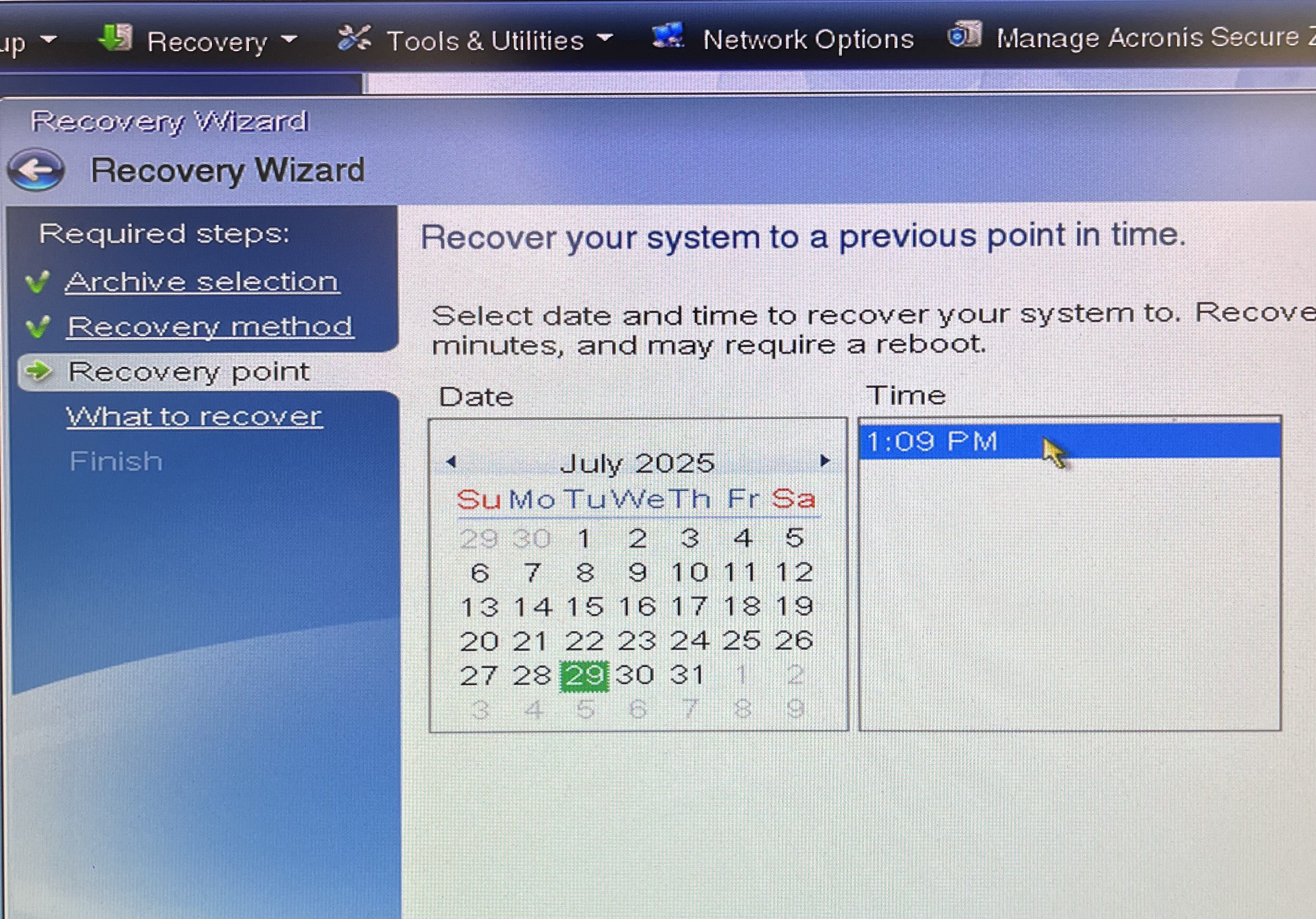Open the Archive selection step link
1316x919 pixels.
point(202,282)
